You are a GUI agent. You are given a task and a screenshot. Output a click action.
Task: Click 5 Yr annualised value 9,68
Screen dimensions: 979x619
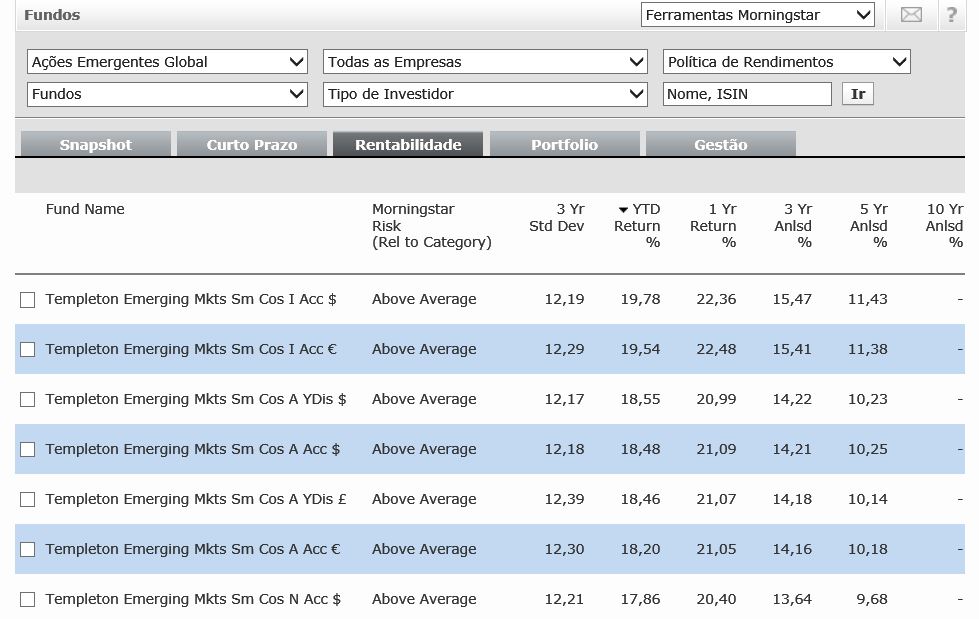click(x=872, y=599)
